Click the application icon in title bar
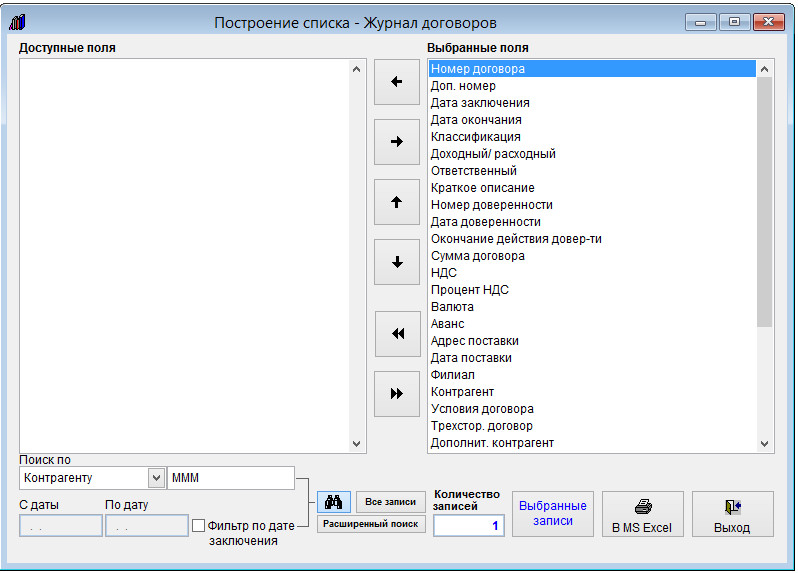Screen dimensions: 798x573 coord(17,22)
